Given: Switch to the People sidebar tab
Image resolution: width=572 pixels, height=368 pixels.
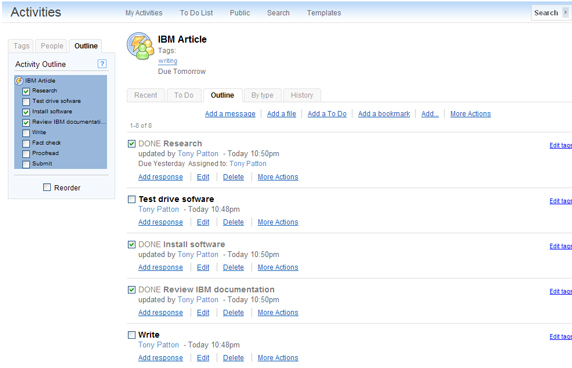Looking at the screenshot, I should [52, 46].
